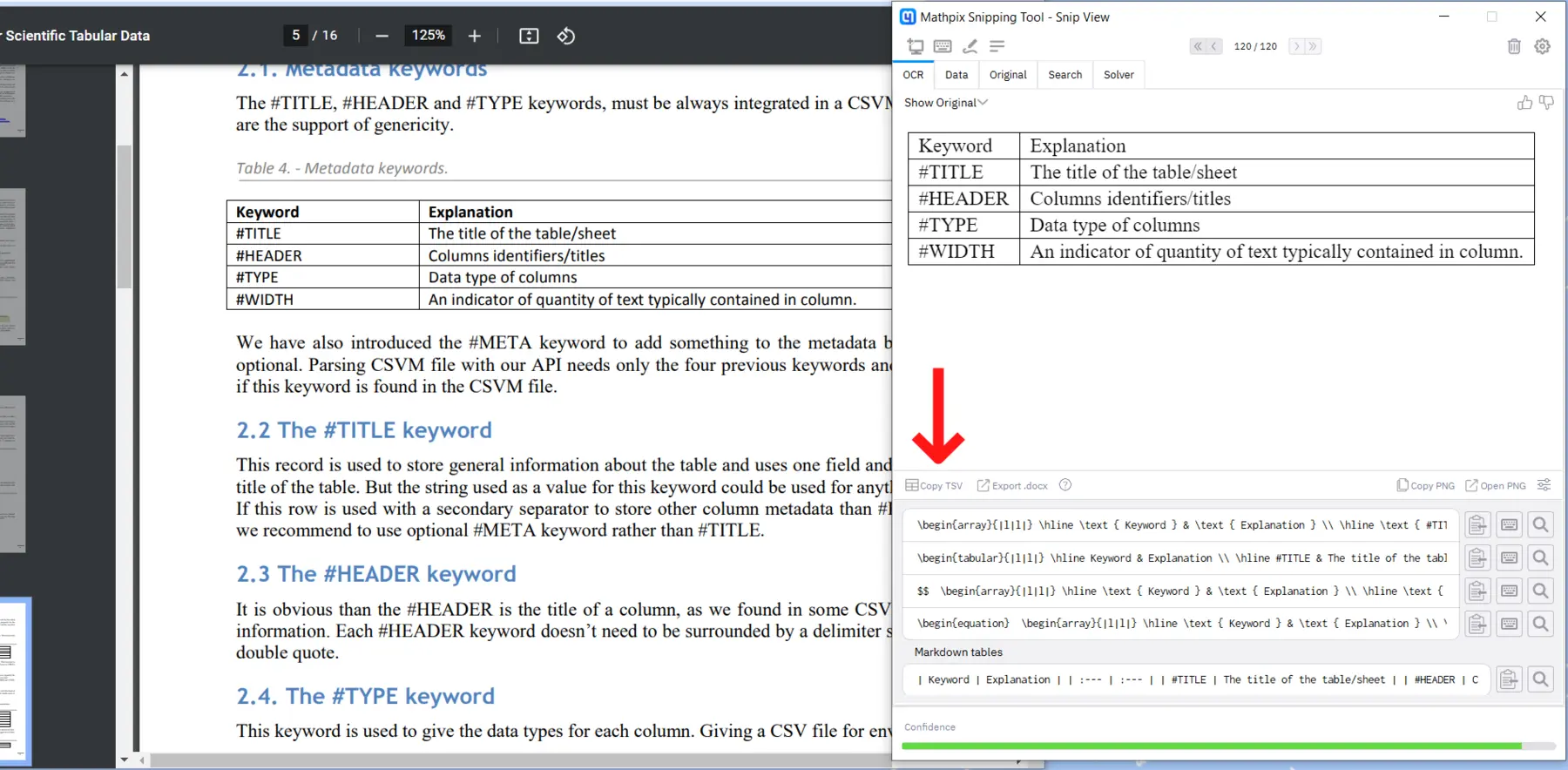Copy the \begin{tabular} result to clipboard
1568x770 pixels.
click(x=1477, y=558)
